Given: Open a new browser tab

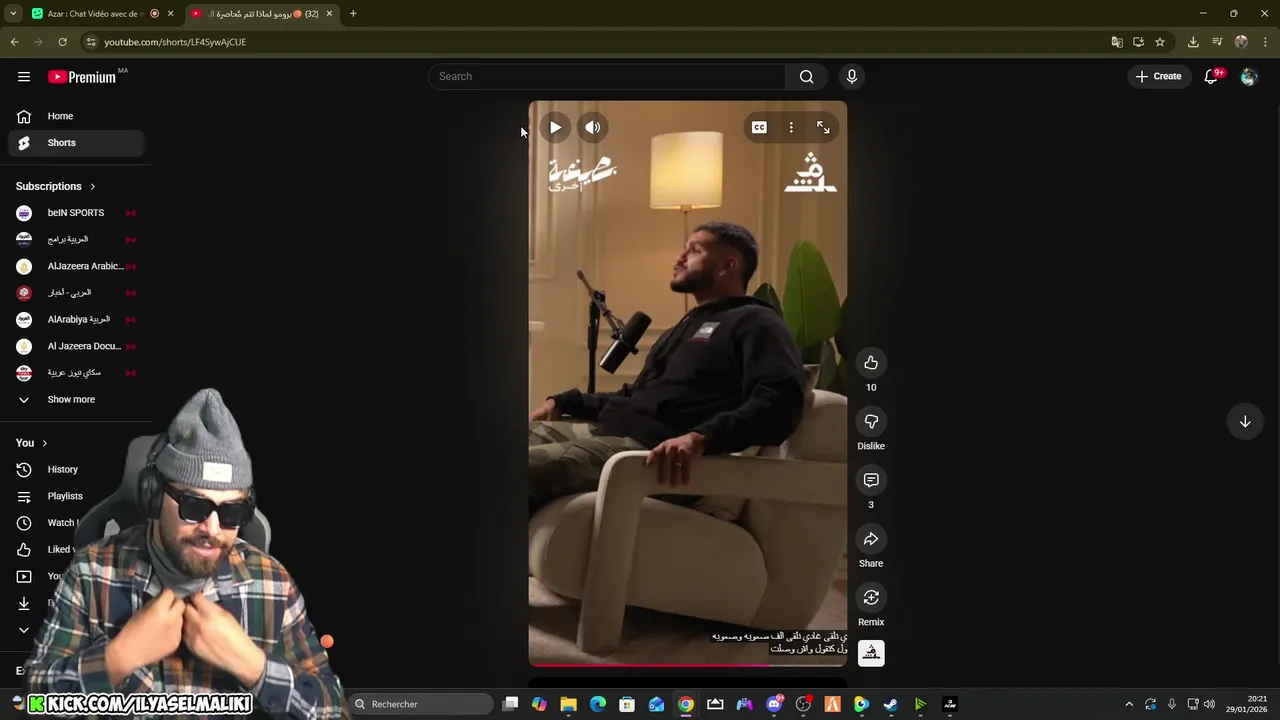Looking at the screenshot, I should point(353,14).
